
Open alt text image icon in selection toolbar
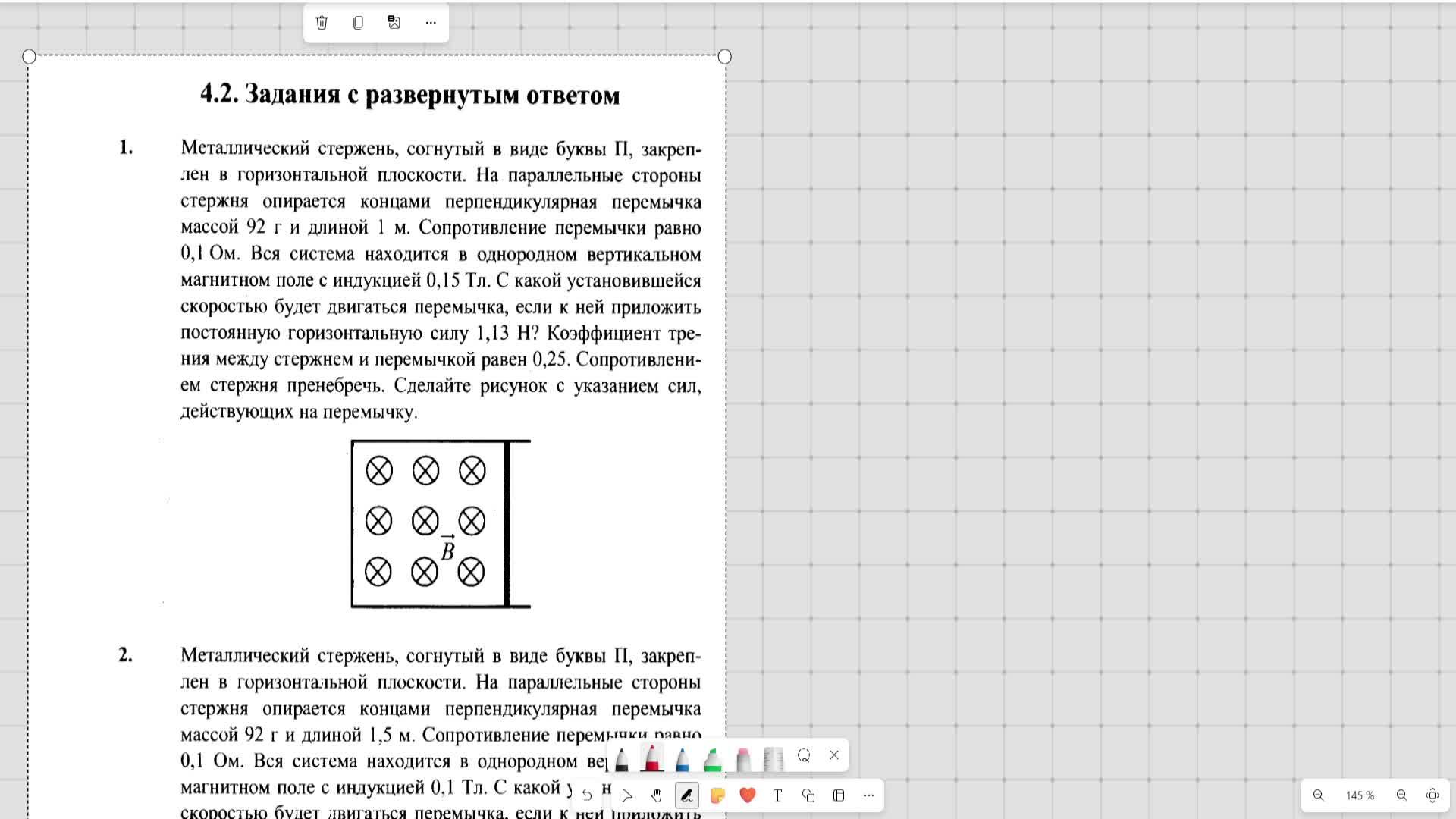tap(394, 23)
